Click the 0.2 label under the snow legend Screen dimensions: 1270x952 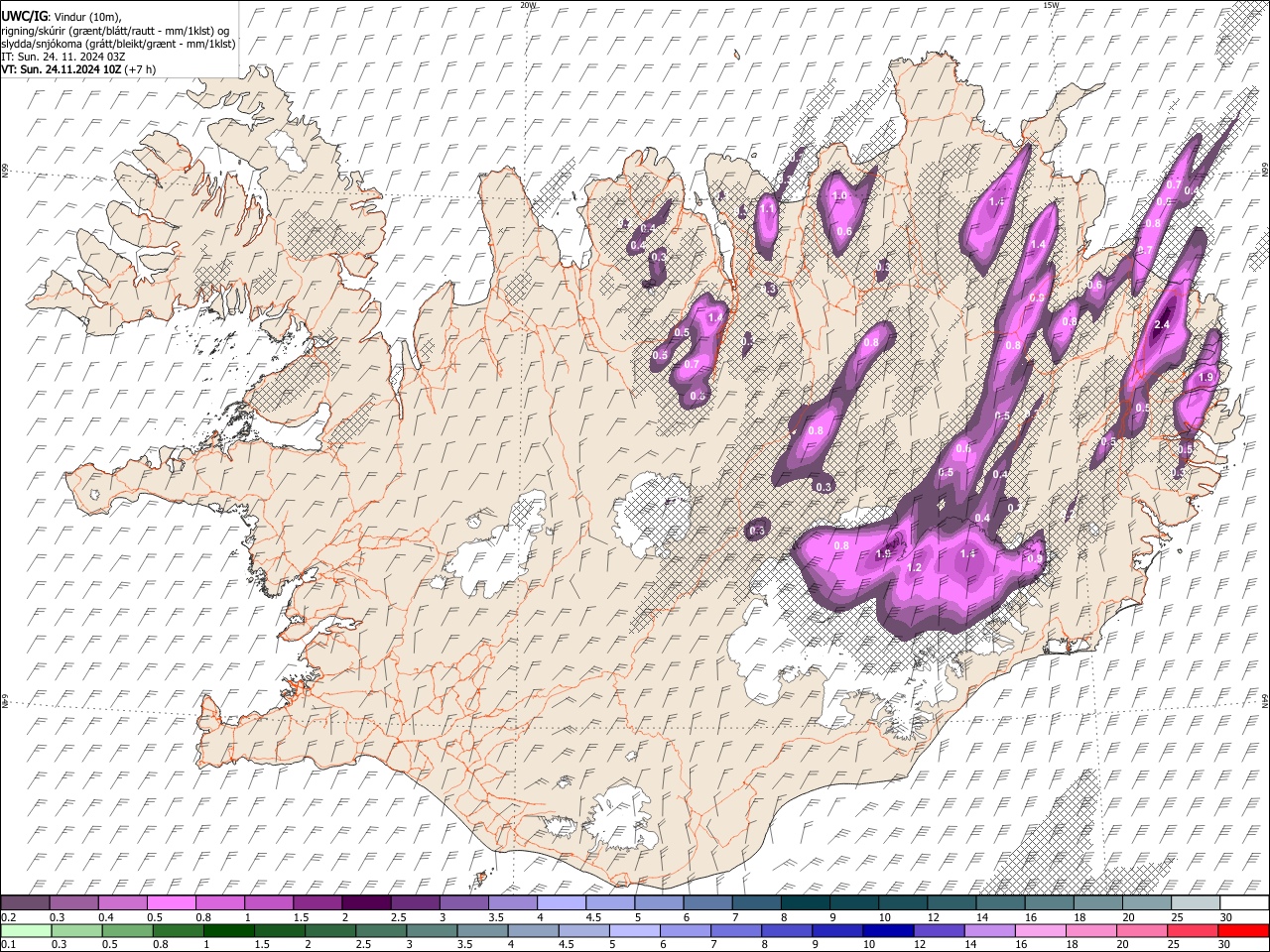pos(9,917)
